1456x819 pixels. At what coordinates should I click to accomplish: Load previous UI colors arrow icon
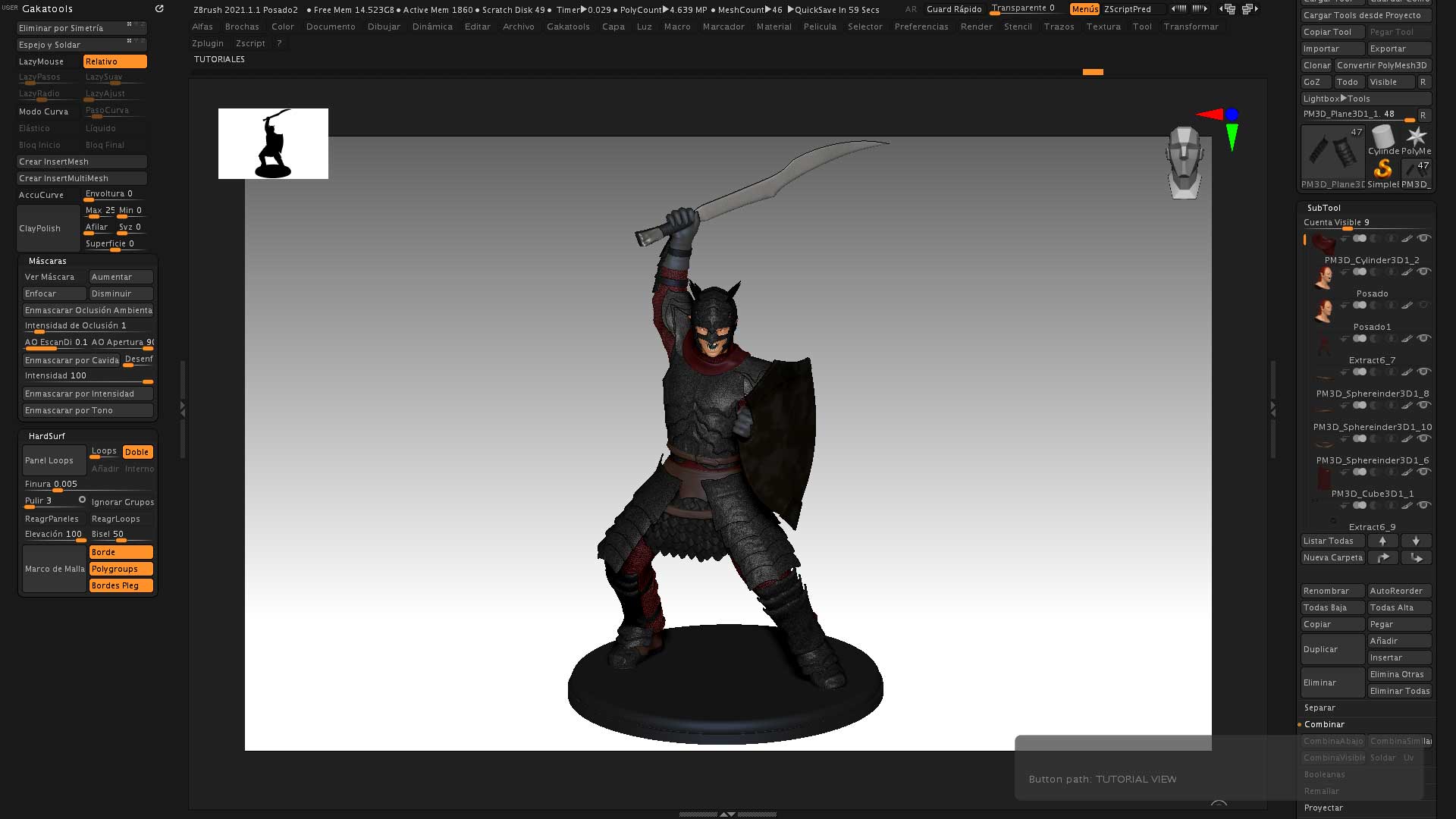[1178, 9]
